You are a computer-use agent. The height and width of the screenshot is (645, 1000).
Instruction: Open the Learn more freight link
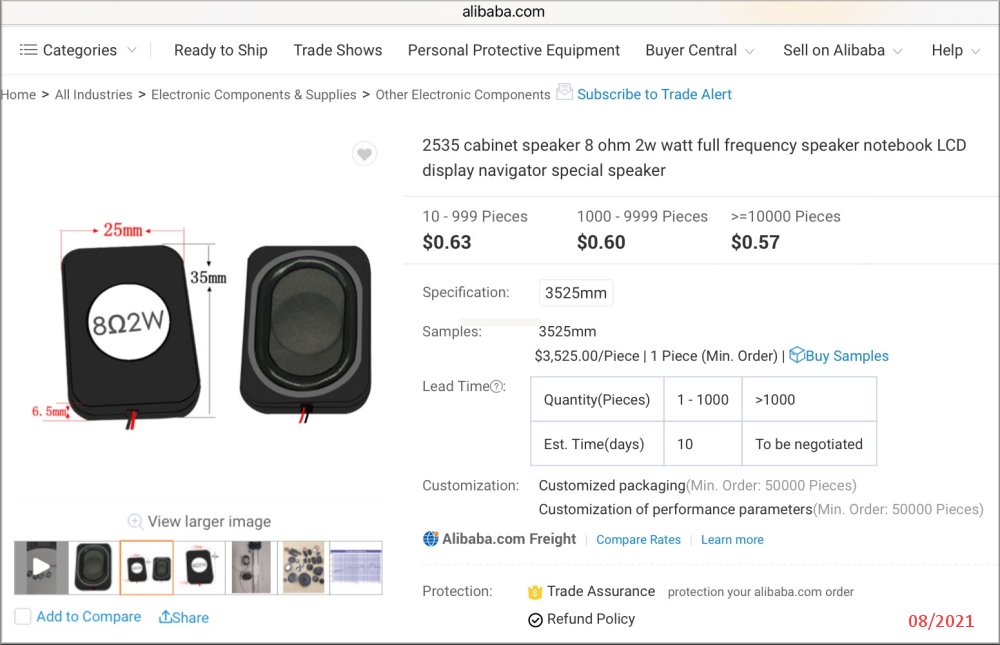coord(732,540)
